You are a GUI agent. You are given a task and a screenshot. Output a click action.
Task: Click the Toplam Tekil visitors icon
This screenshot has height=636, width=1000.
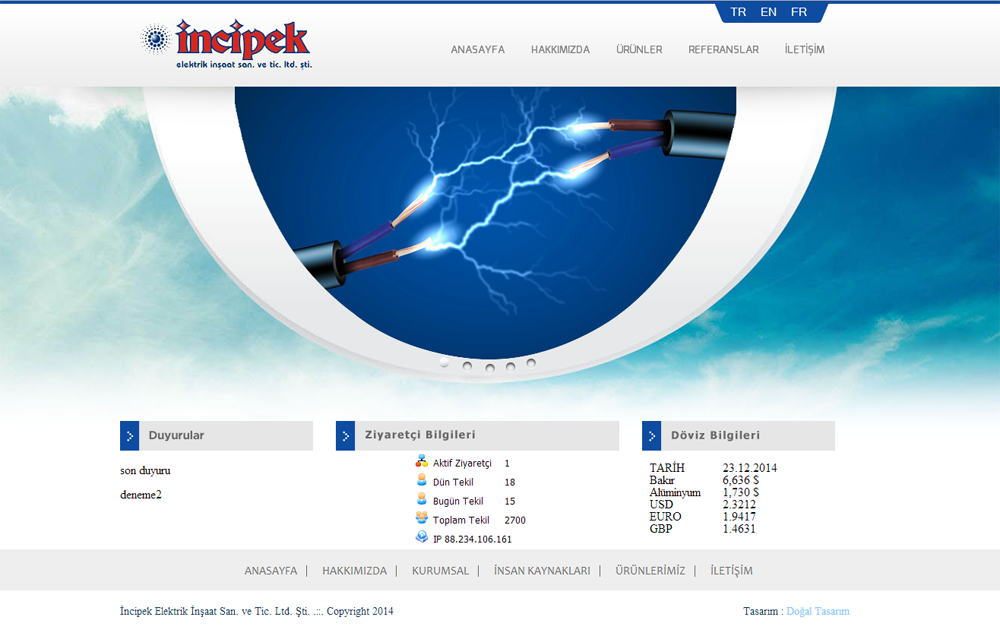point(422,519)
